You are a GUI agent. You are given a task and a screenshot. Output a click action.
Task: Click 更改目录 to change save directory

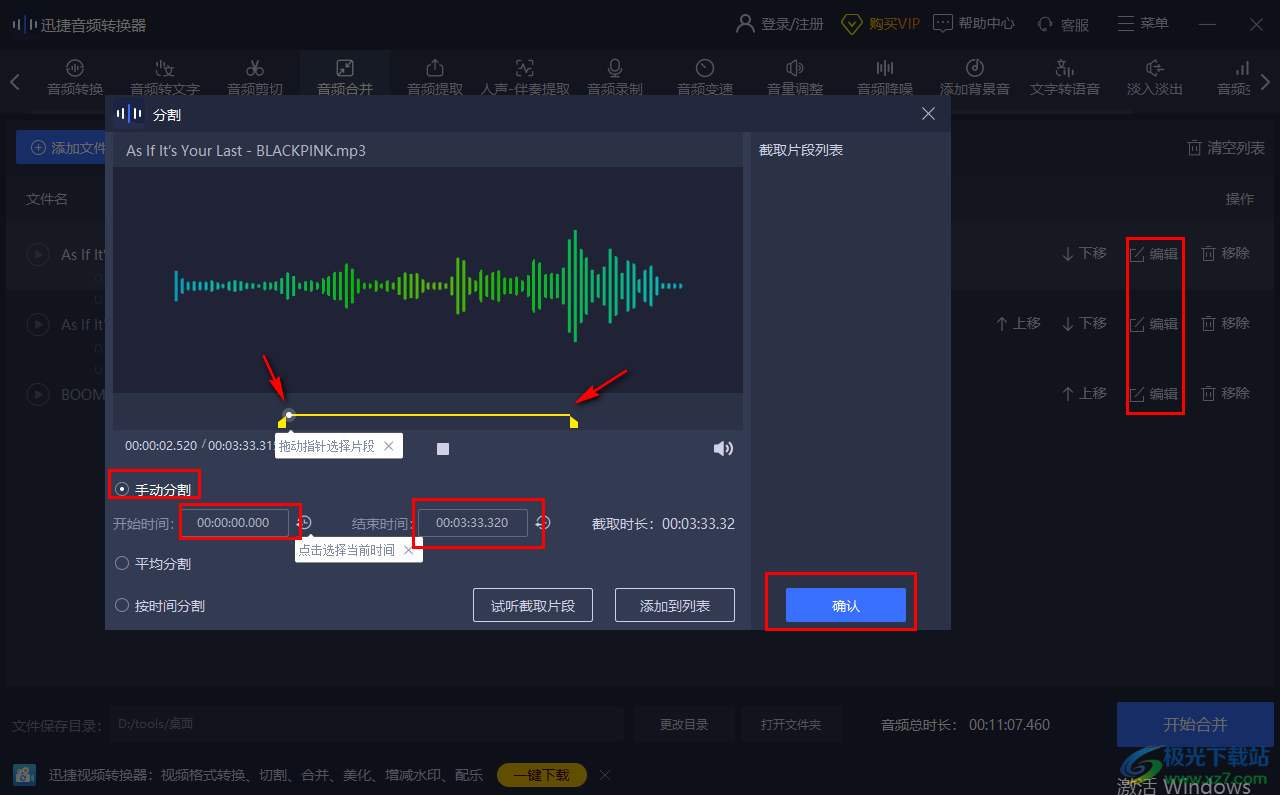(684, 724)
